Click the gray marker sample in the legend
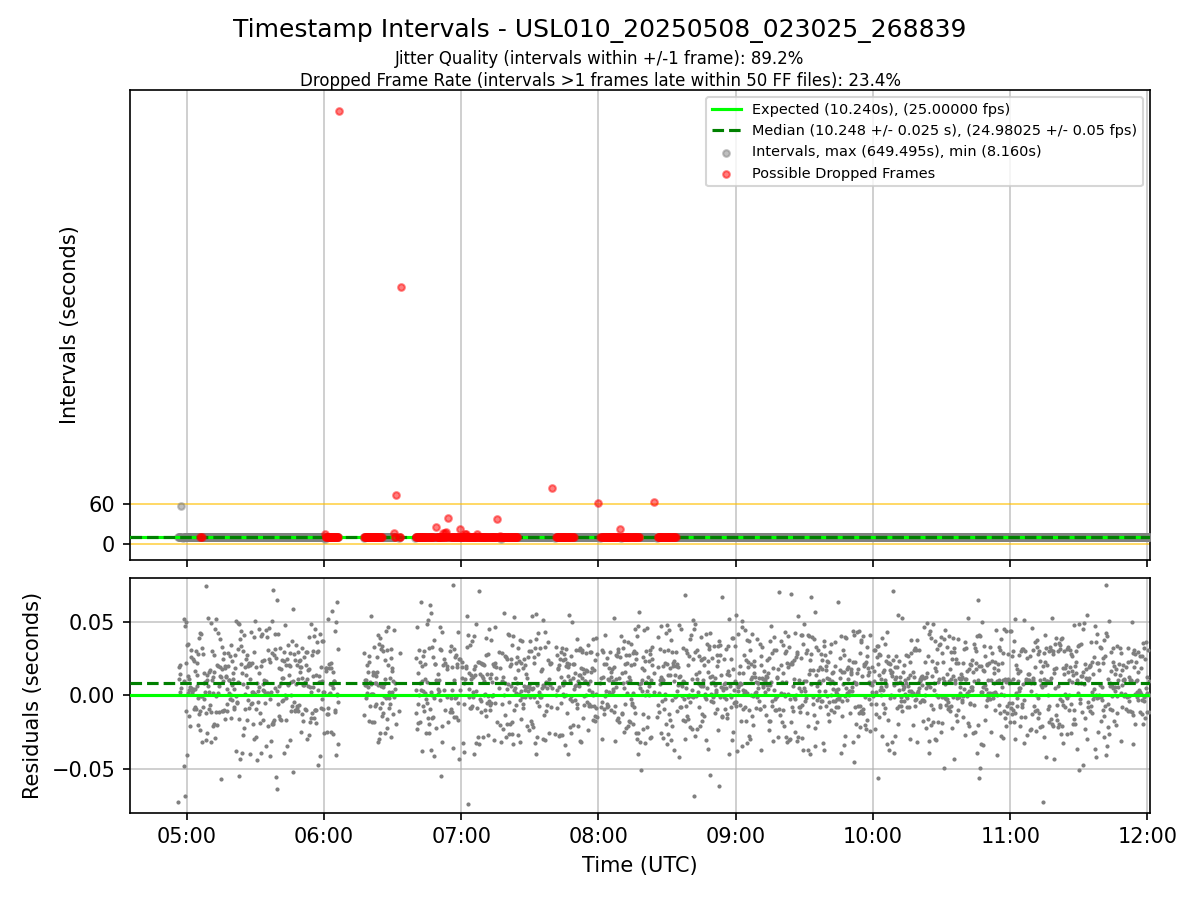Viewport: 1200px width, 900px height. pos(726,152)
